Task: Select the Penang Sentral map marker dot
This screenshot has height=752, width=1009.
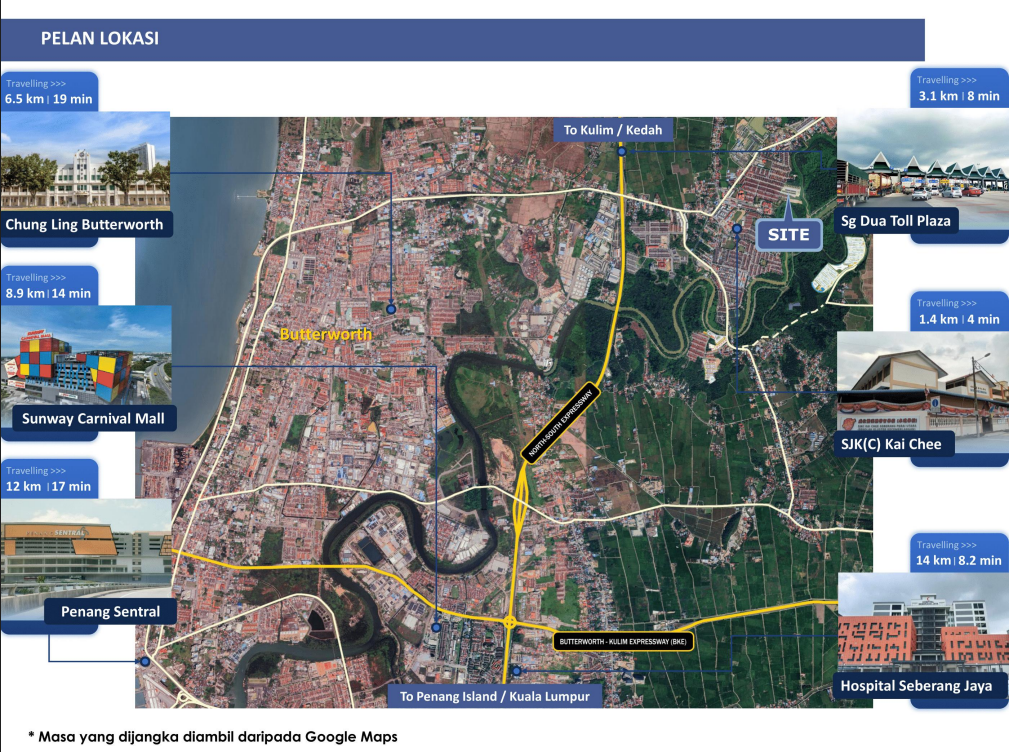Action: pyautogui.click(x=146, y=662)
